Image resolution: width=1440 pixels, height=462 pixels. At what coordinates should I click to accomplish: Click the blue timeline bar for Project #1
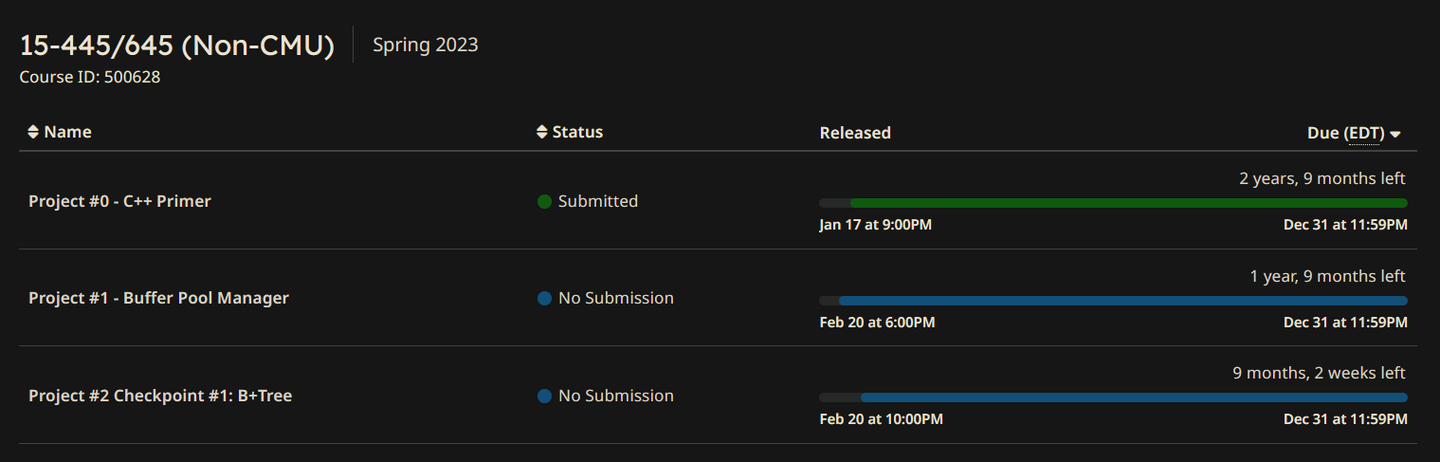click(x=1122, y=300)
